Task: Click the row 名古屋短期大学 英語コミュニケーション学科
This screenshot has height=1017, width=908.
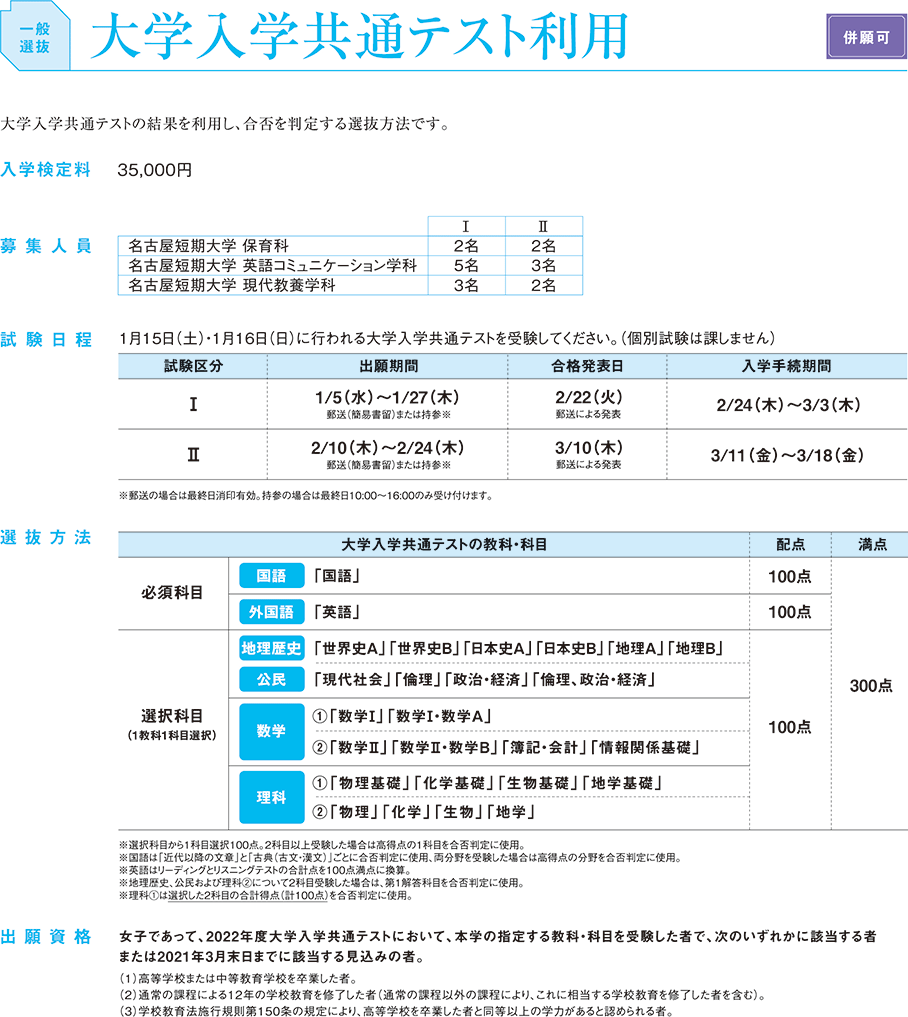Action: (350, 265)
